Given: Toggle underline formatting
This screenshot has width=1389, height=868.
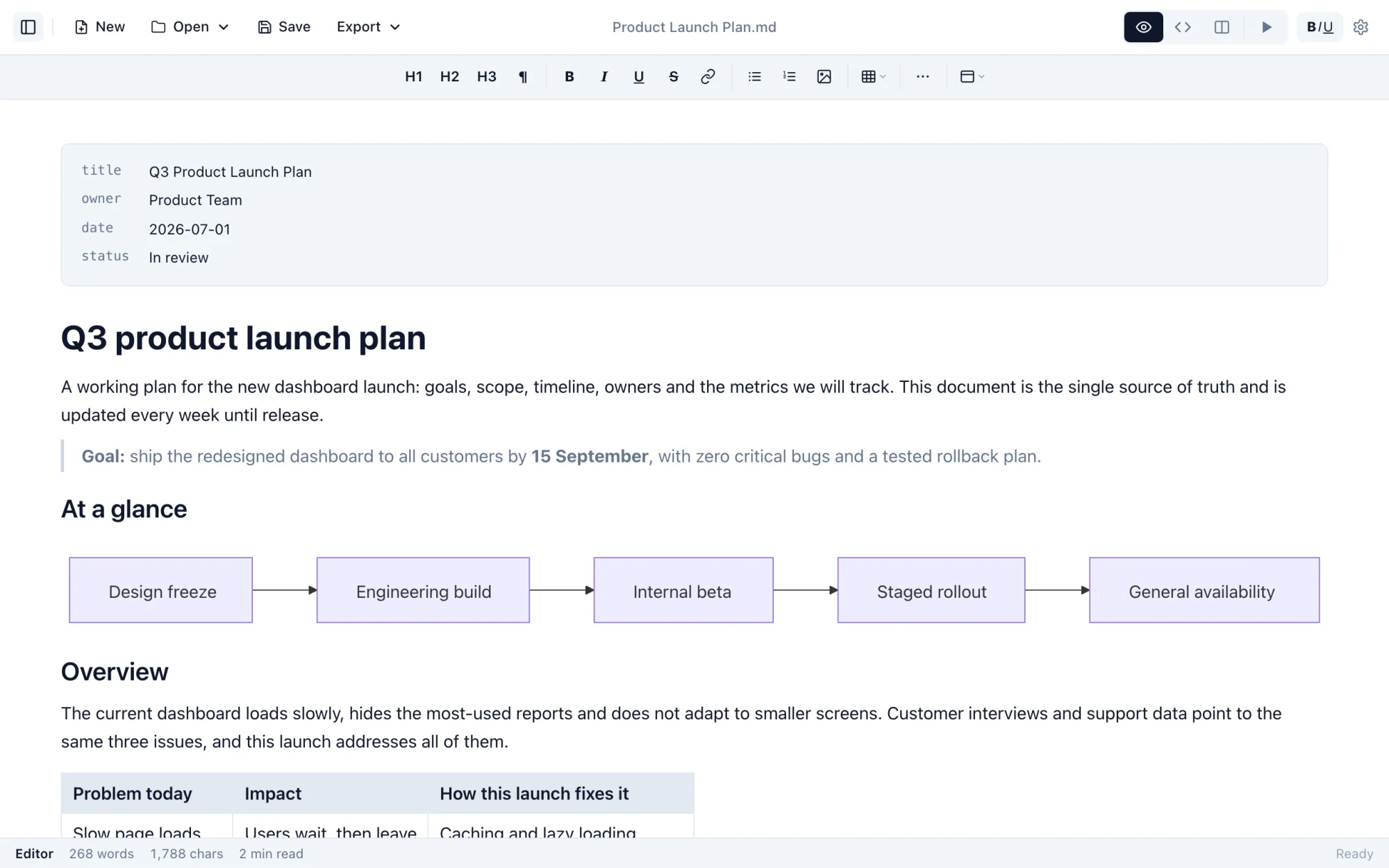Looking at the screenshot, I should pos(638,76).
